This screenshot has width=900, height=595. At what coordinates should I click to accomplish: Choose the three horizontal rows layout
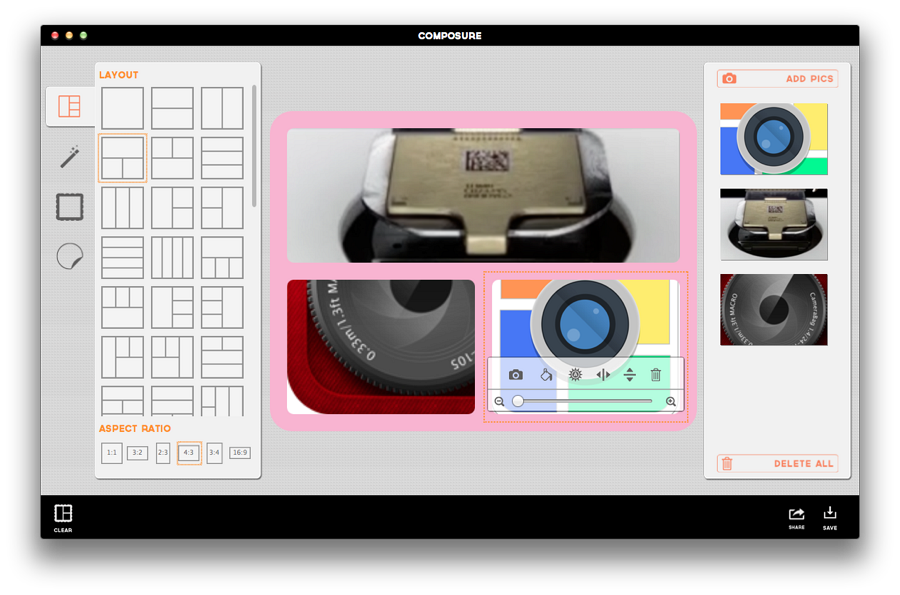pyautogui.click(x=222, y=158)
